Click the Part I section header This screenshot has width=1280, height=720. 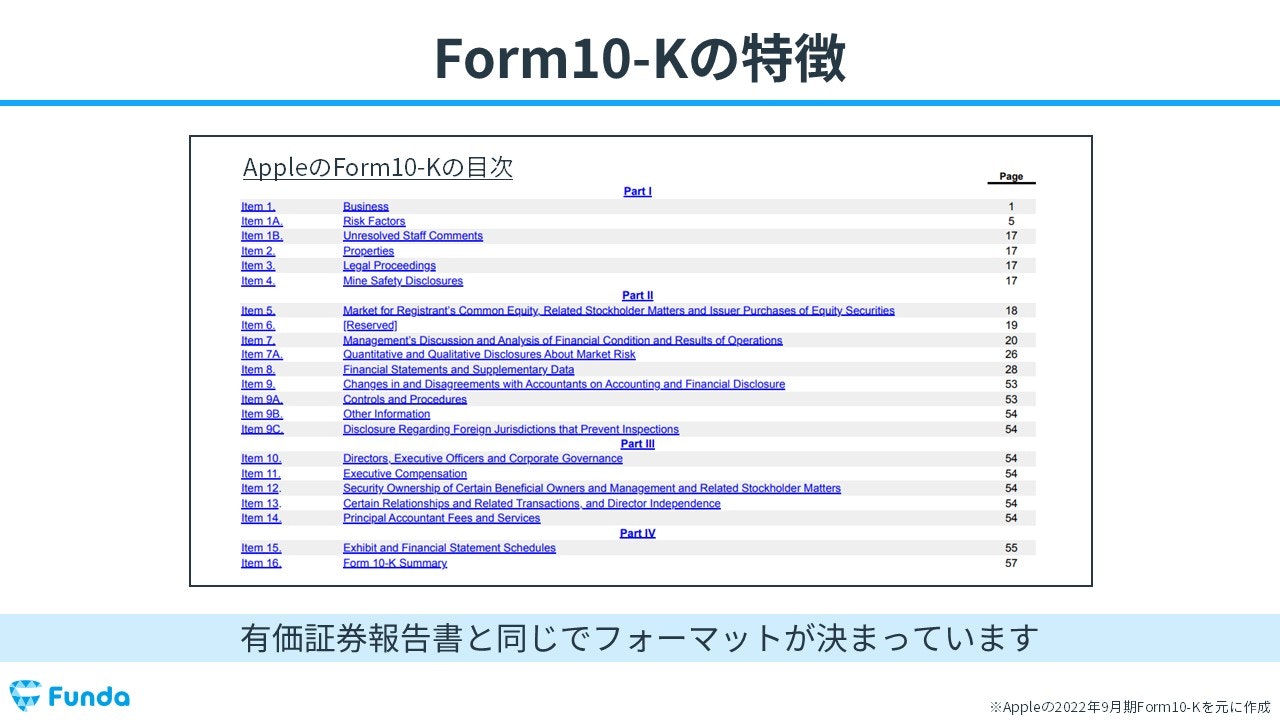click(637, 191)
